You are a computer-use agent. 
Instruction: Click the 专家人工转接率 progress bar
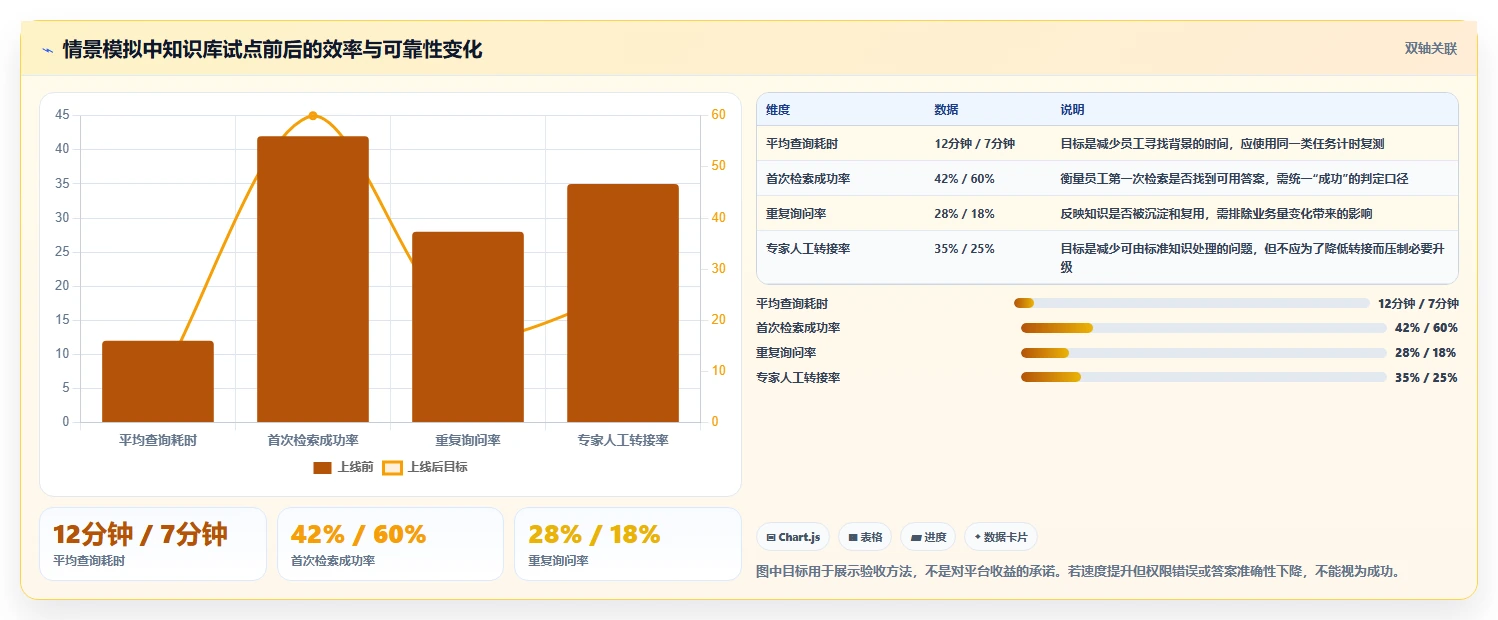pyautogui.click(x=1203, y=377)
